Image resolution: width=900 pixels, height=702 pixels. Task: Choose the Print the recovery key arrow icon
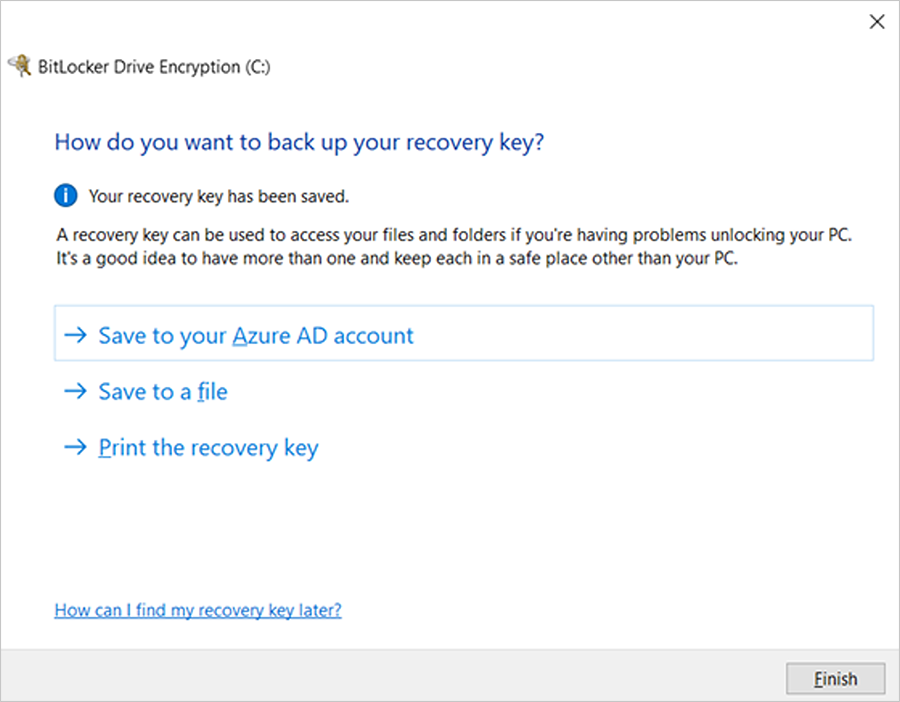click(x=77, y=447)
